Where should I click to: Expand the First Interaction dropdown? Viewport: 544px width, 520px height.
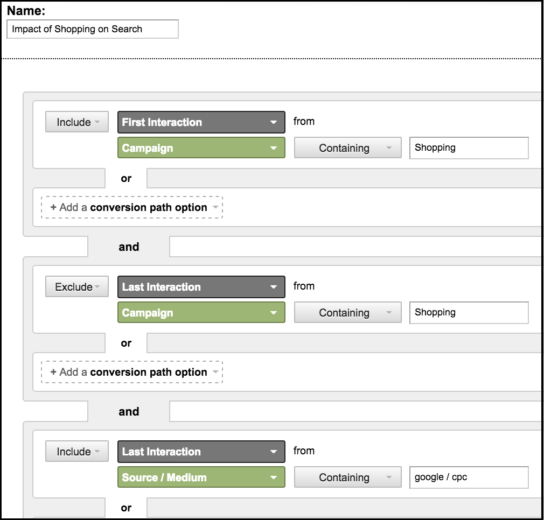pos(201,122)
